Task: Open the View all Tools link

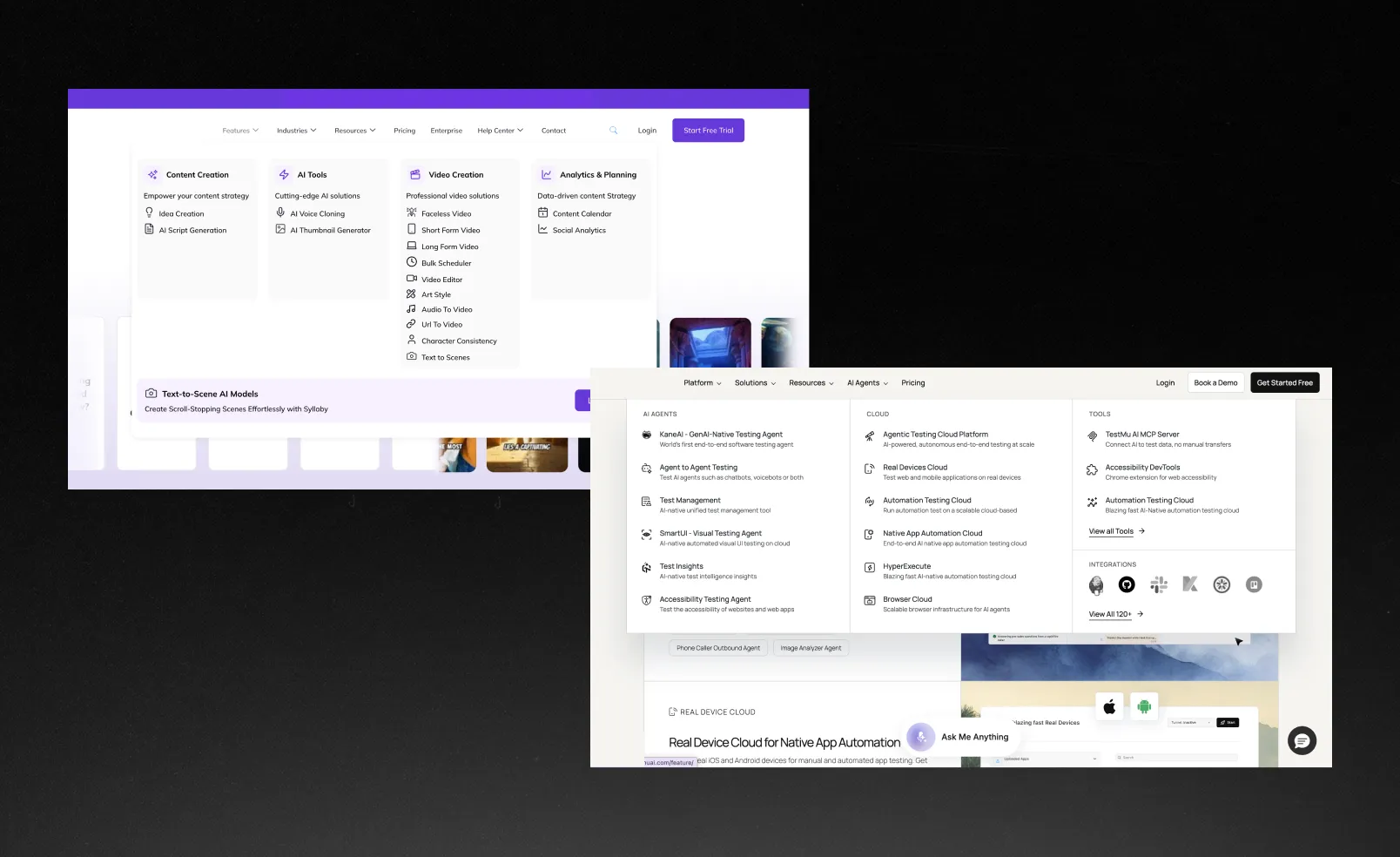Action: 1117,531
